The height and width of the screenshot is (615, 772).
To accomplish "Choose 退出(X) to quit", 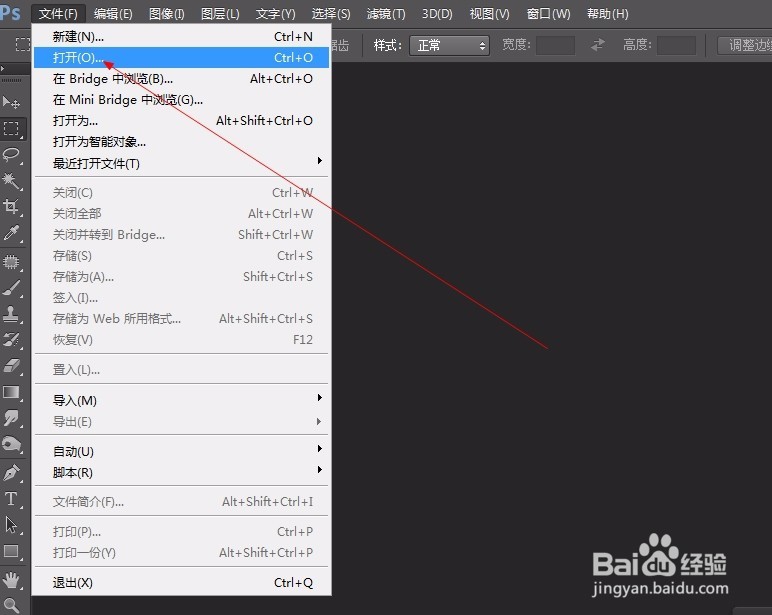I will click(x=182, y=583).
